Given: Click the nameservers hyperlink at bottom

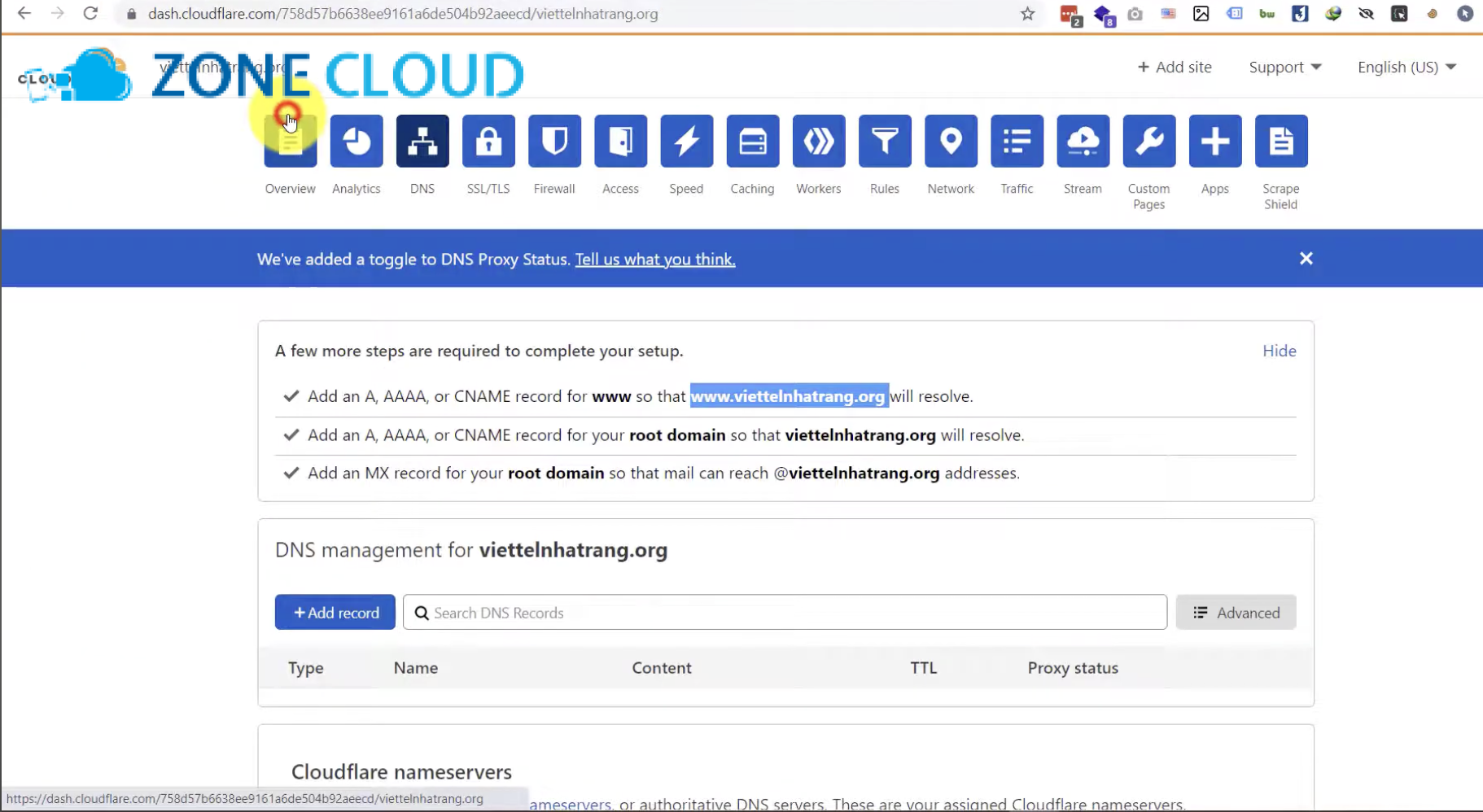Looking at the screenshot, I should click(x=570, y=804).
